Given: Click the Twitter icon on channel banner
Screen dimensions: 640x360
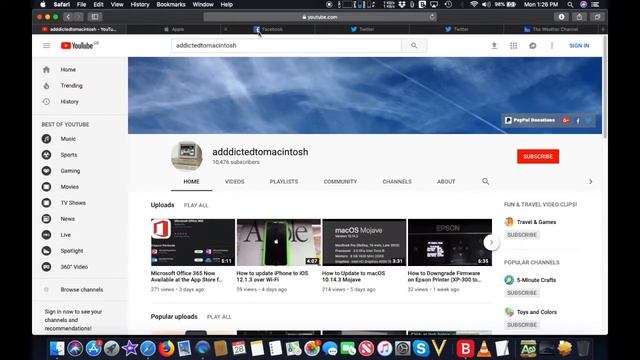Looking at the screenshot, I should (588, 120).
